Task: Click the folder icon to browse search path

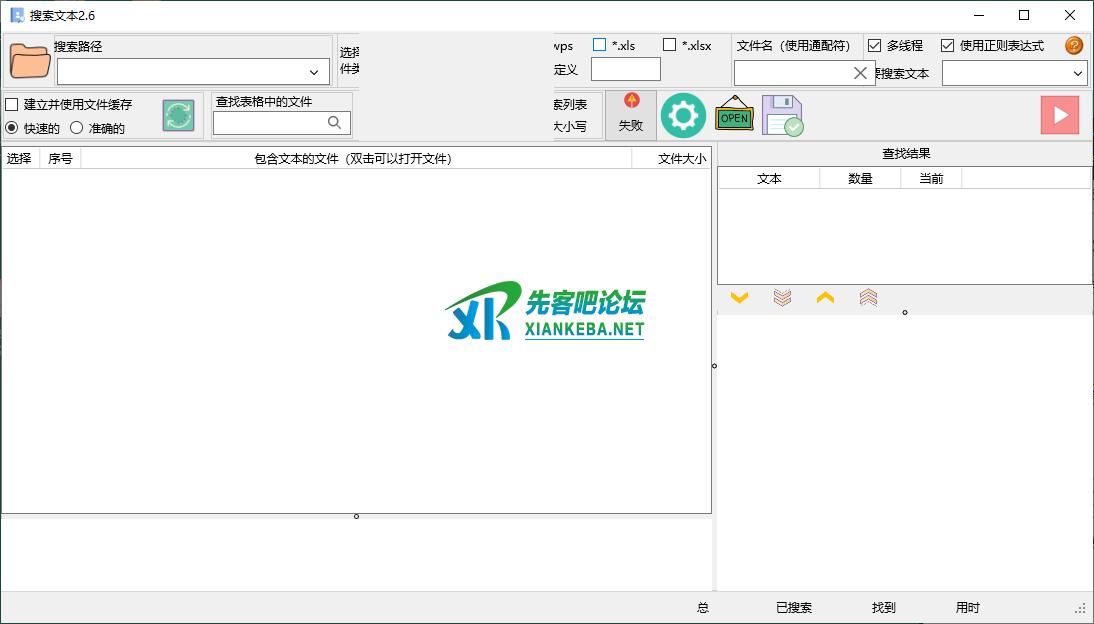Action: click(29, 61)
